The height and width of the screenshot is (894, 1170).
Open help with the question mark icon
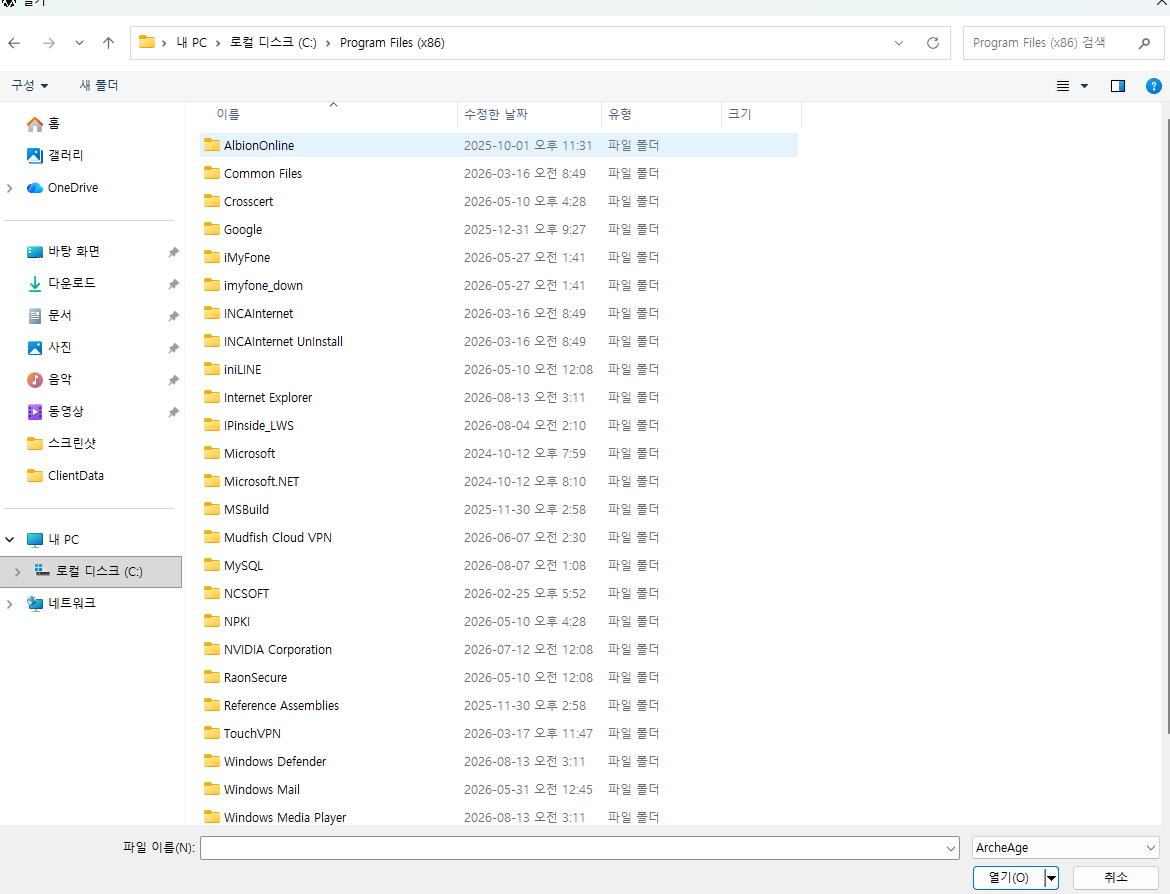click(x=1154, y=87)
